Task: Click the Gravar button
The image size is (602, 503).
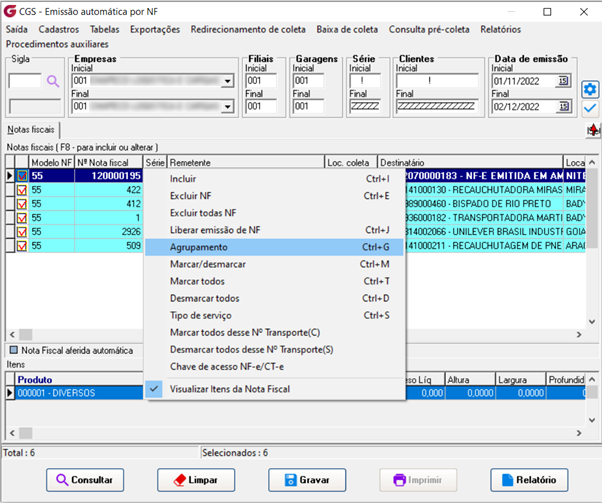Action: click(x=307, y=480)
